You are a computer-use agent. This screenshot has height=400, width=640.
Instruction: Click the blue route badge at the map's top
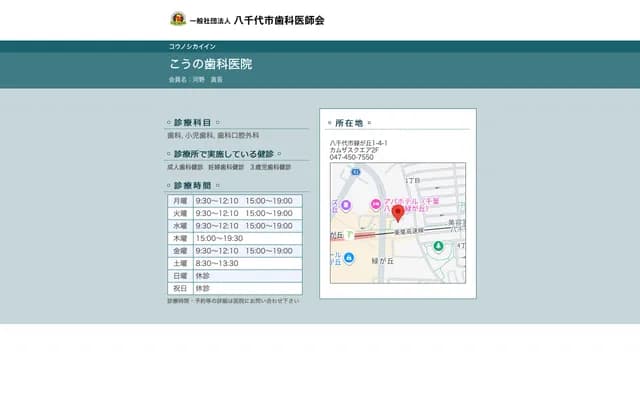[356, 172]
